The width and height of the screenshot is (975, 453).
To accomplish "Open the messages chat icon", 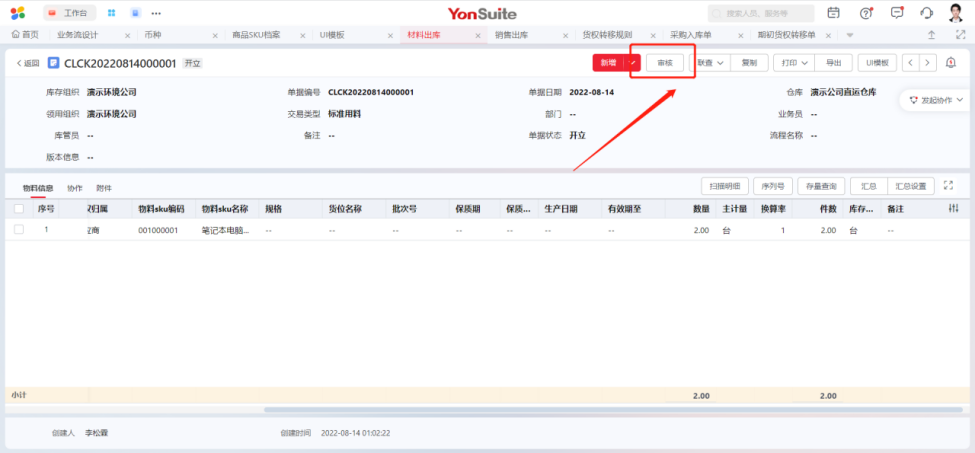I will (x=897, y=13).
